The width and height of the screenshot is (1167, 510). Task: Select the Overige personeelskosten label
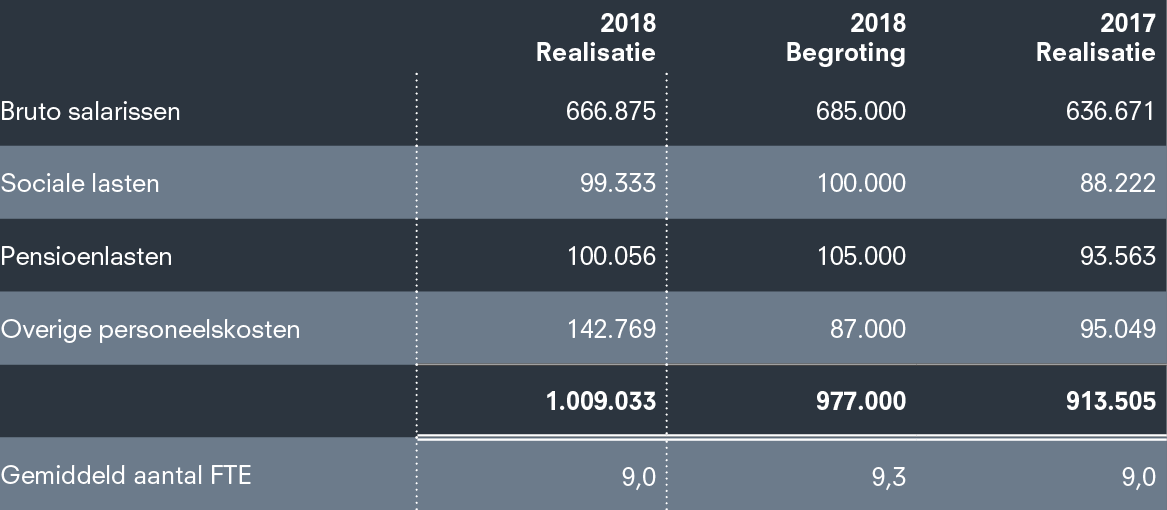tap(151, 330)
